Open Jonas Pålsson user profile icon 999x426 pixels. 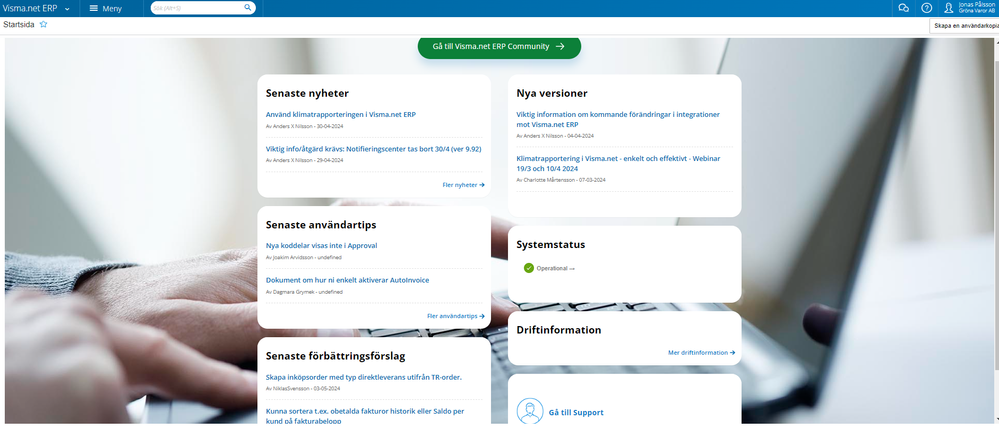949,8
